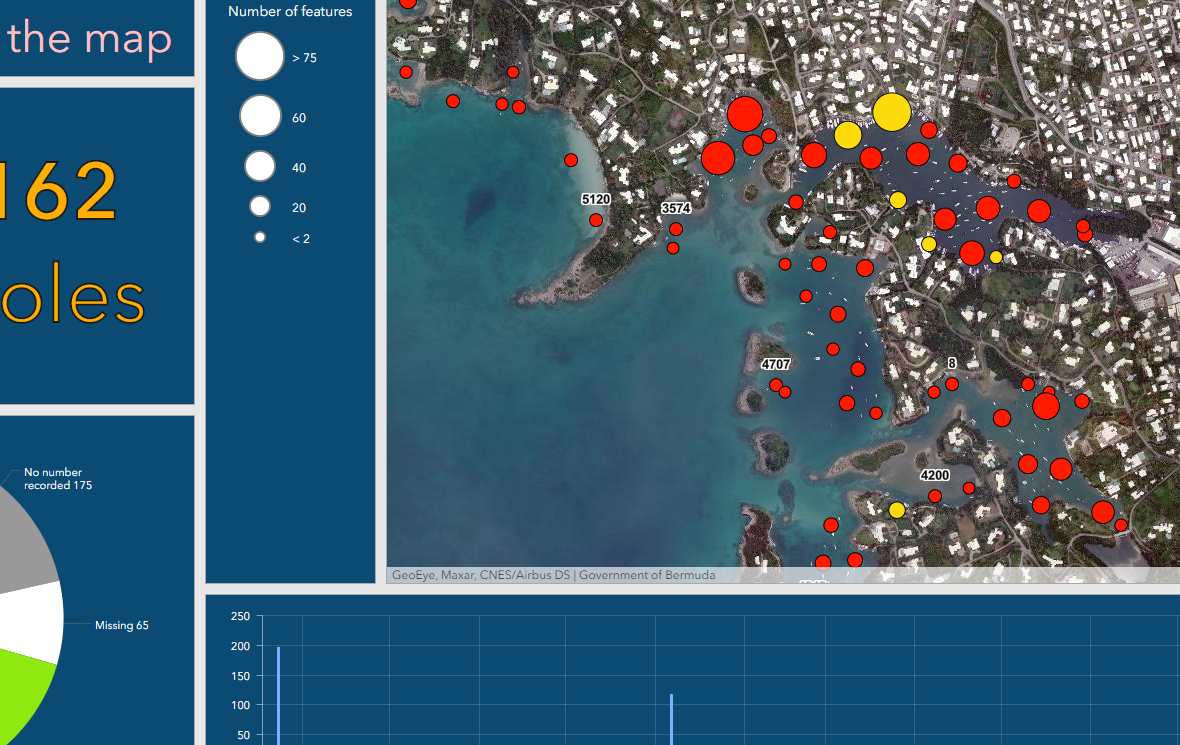Click the "20" circle in Number of features legend
The height and width of the screenshot is (745, 1180).
(x=260, y=206)
